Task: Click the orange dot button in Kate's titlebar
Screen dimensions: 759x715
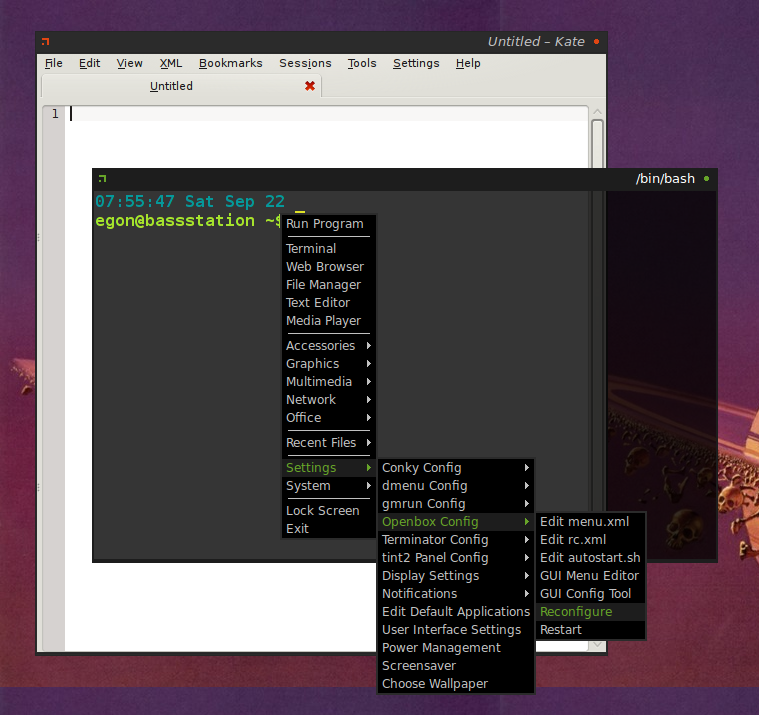Action: (596, 42)
